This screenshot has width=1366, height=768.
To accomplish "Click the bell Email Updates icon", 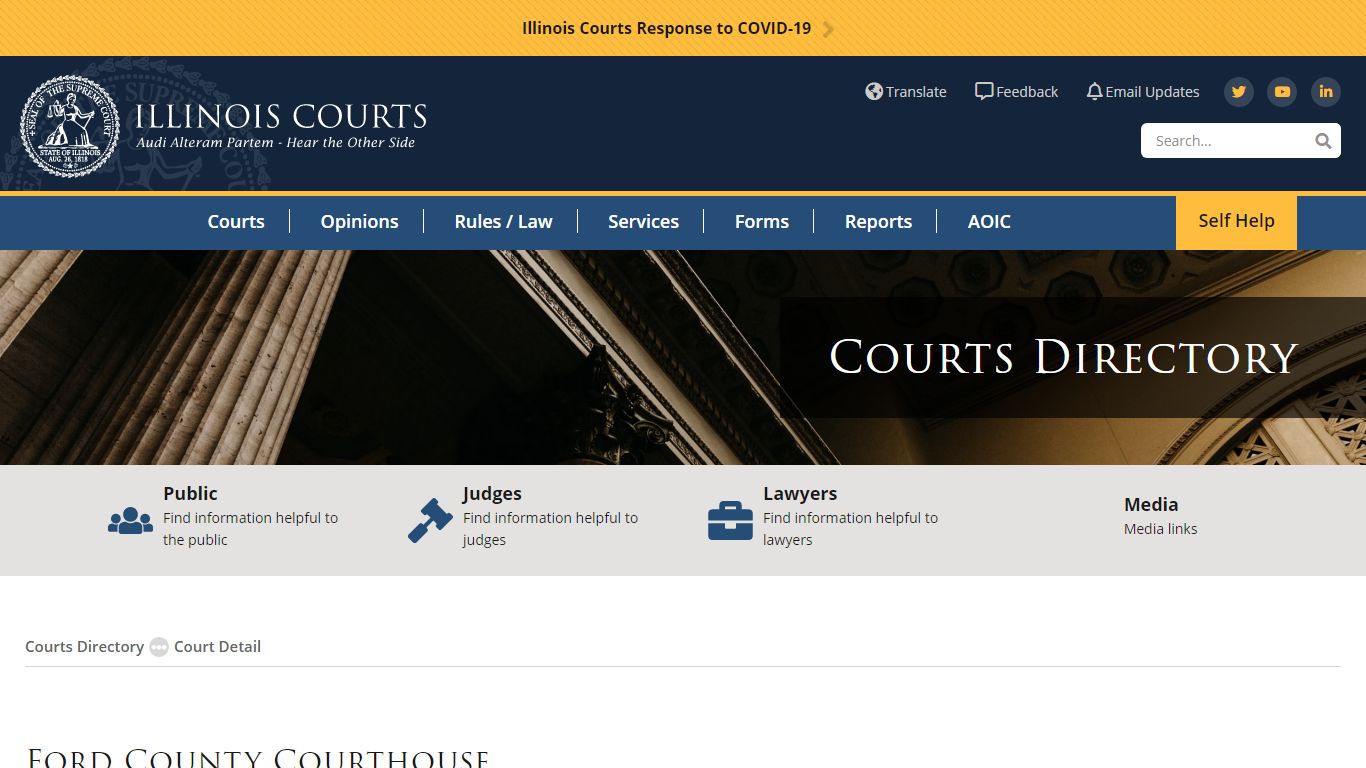I will point(1094,91).
